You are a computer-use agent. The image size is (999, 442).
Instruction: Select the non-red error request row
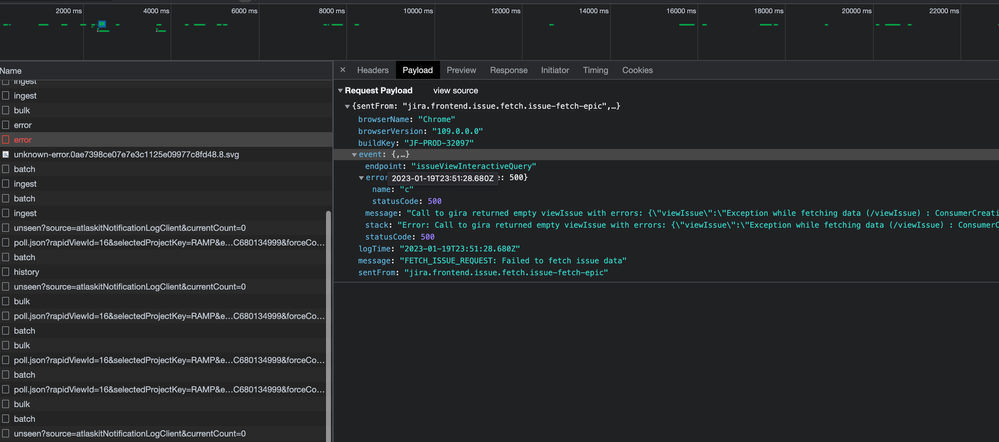pos(166,125)
